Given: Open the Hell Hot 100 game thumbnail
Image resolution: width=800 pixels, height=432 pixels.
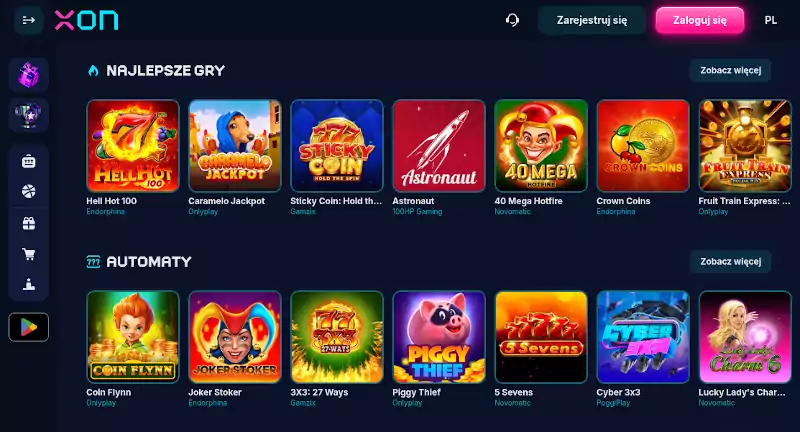Looking at the screenshot, I should tap(133, 146).
